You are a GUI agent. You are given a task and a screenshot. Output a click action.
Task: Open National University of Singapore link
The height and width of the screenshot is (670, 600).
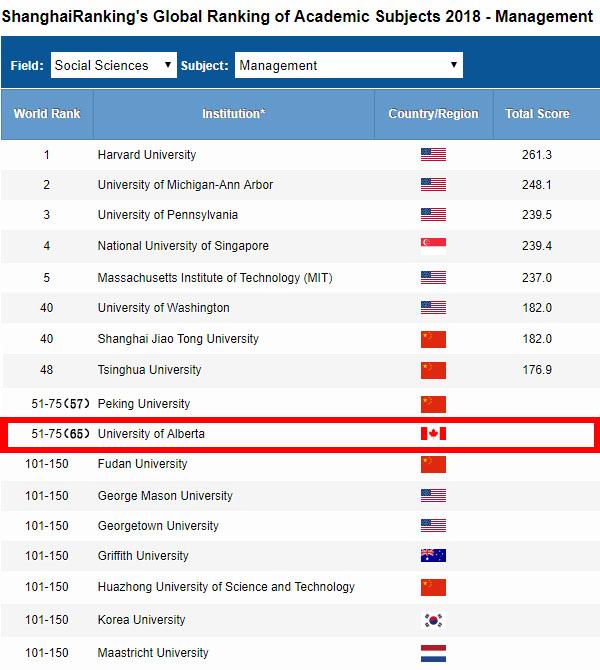[183, 246]
